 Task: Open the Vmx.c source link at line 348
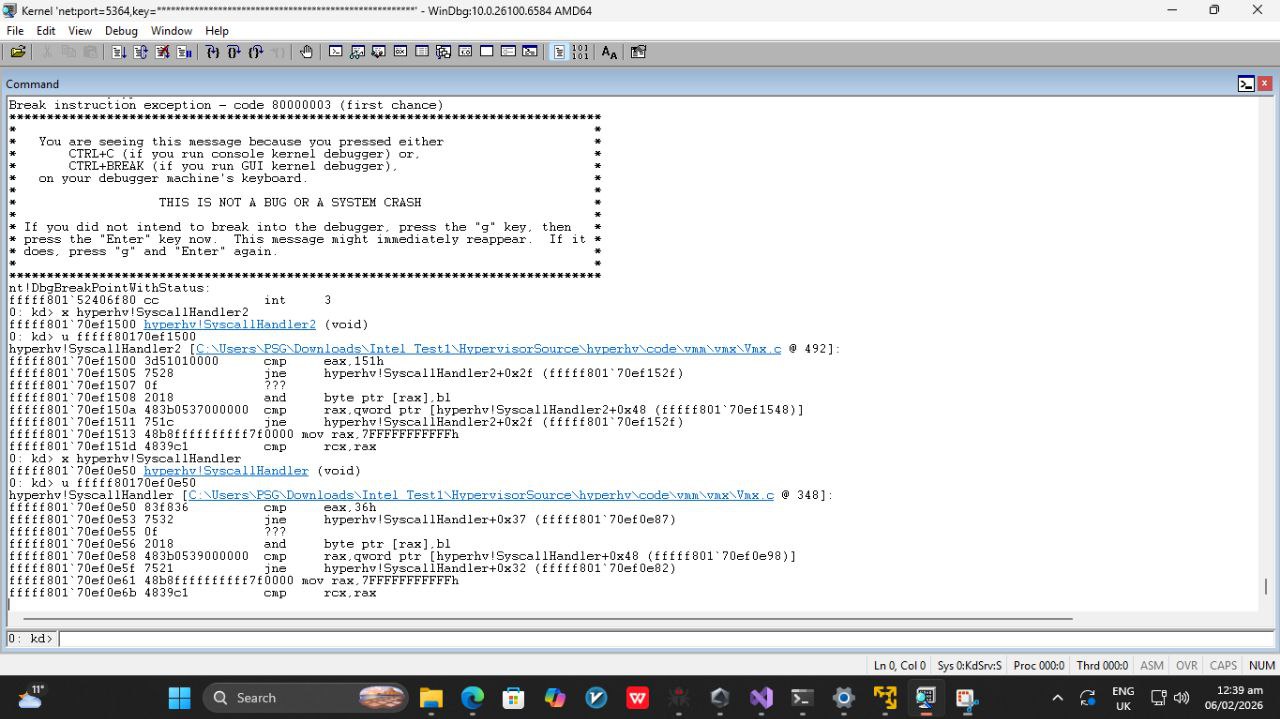pyautogui.click(x=479, y=495)
